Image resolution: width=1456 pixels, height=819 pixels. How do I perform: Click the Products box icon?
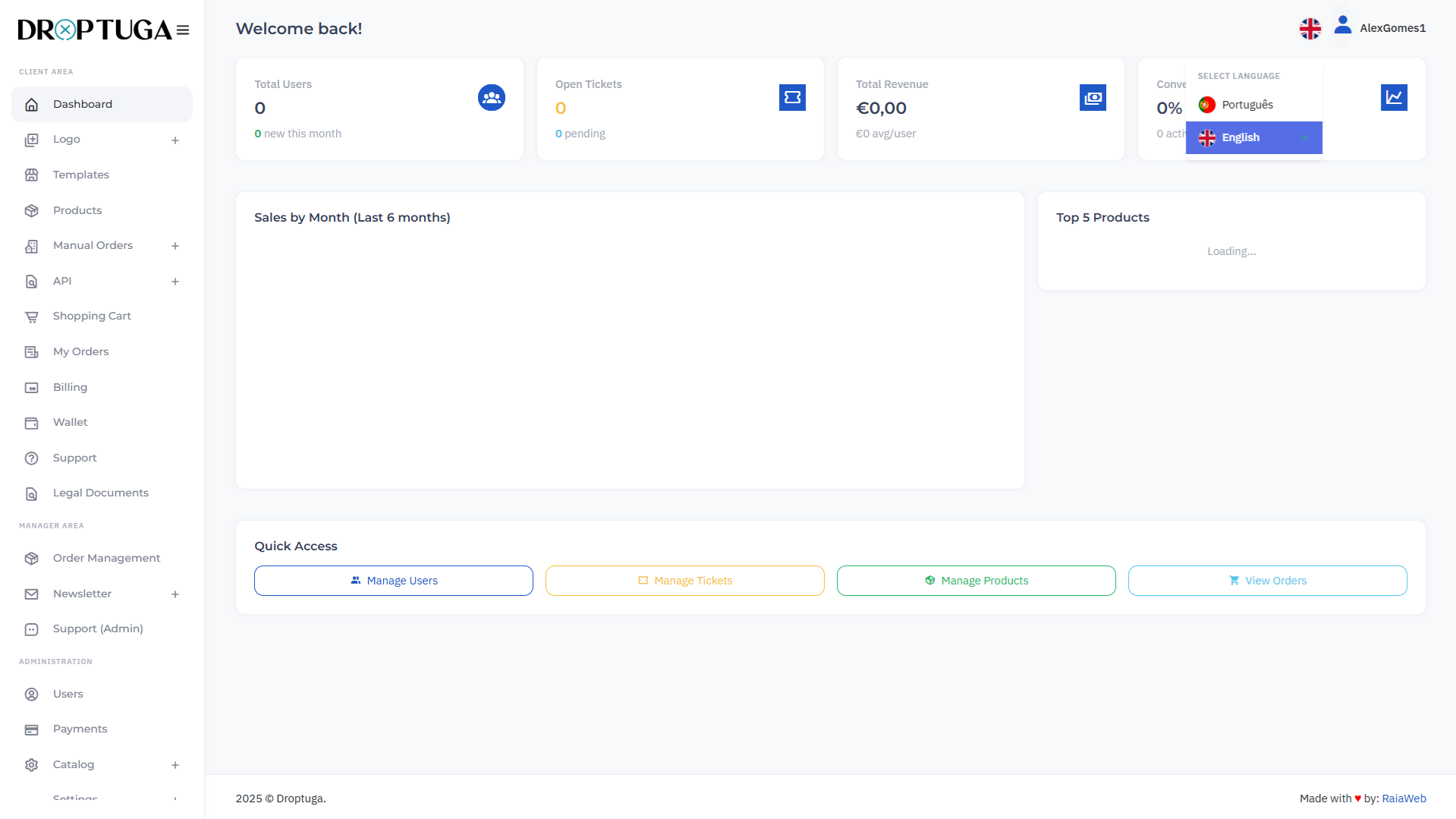tap(31, 211)
